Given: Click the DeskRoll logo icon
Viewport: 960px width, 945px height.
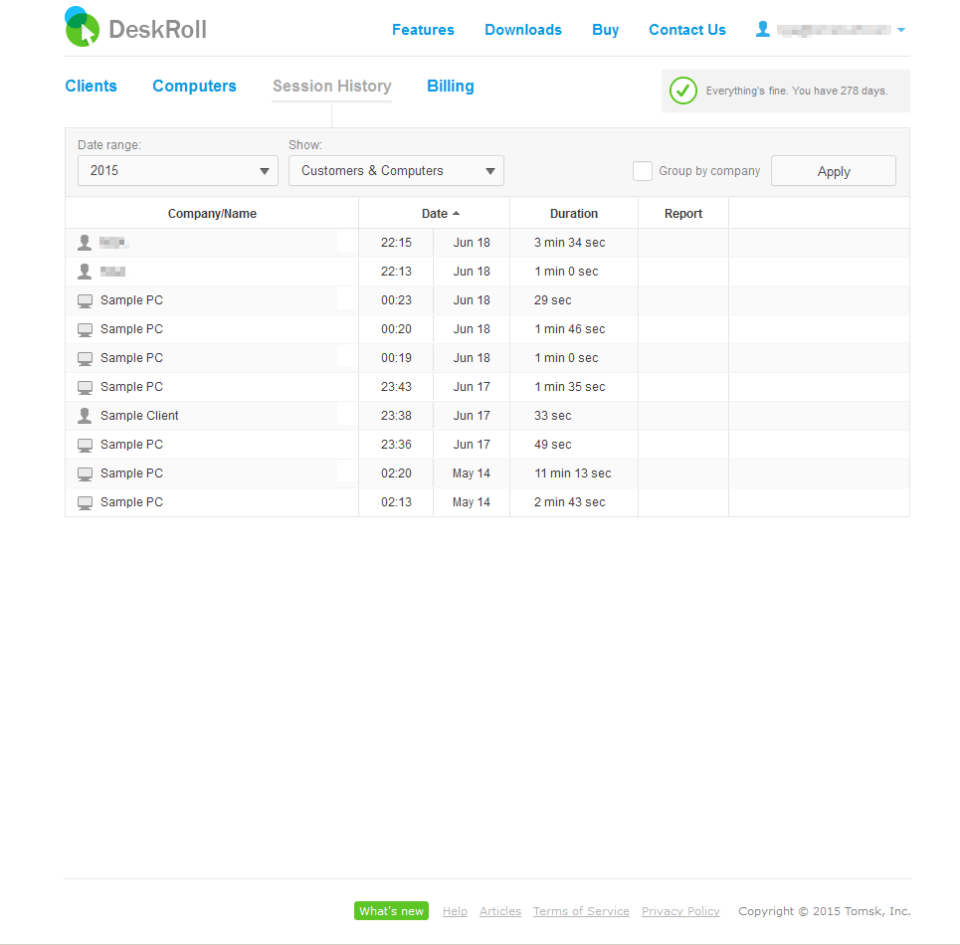Looking at the screenshot, I should (x=82, y=27).
